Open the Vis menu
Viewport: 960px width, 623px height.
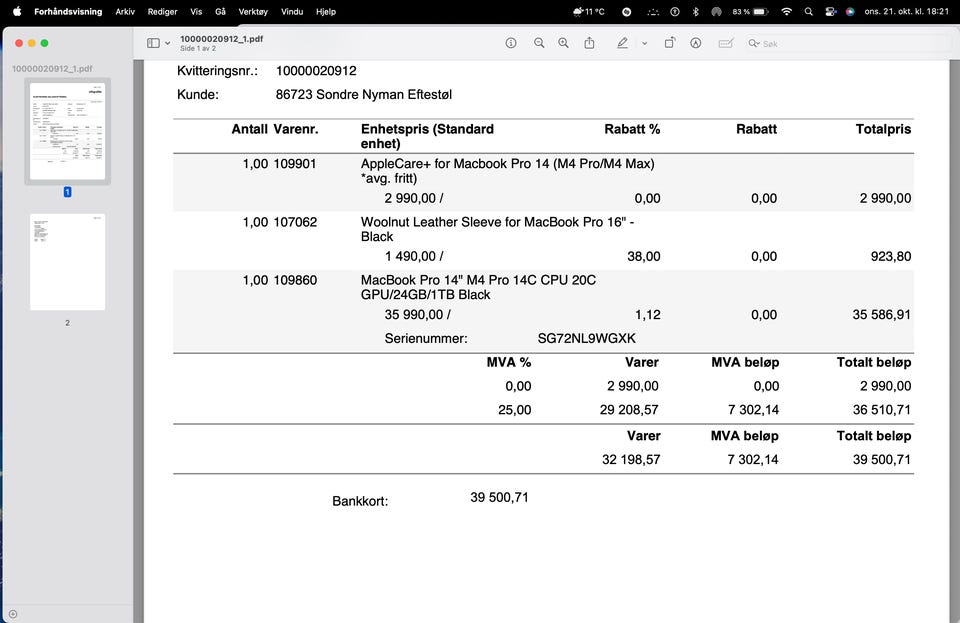tap(196, 12)
